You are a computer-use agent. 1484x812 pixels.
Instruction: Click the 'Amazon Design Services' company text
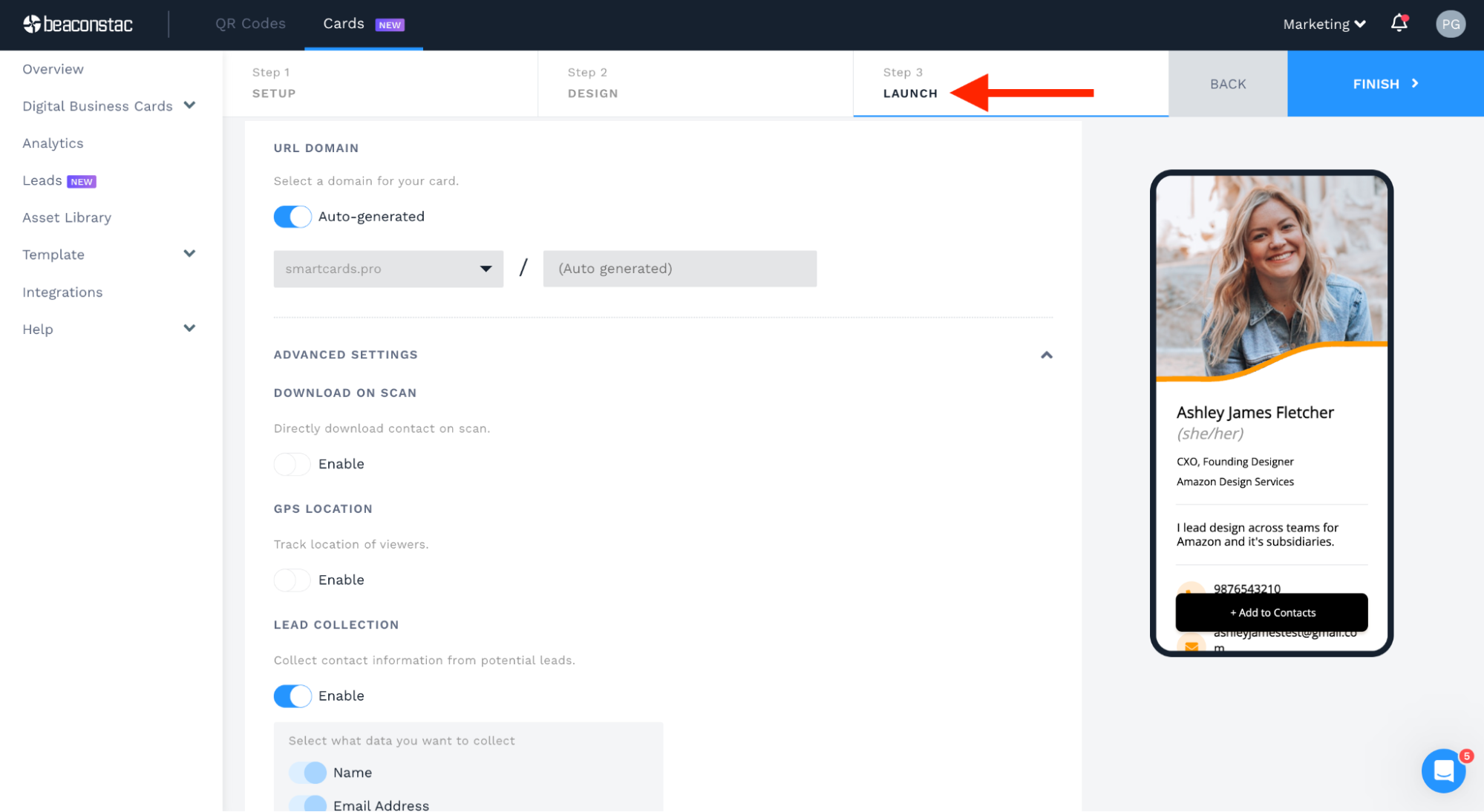pos(1235,482)
